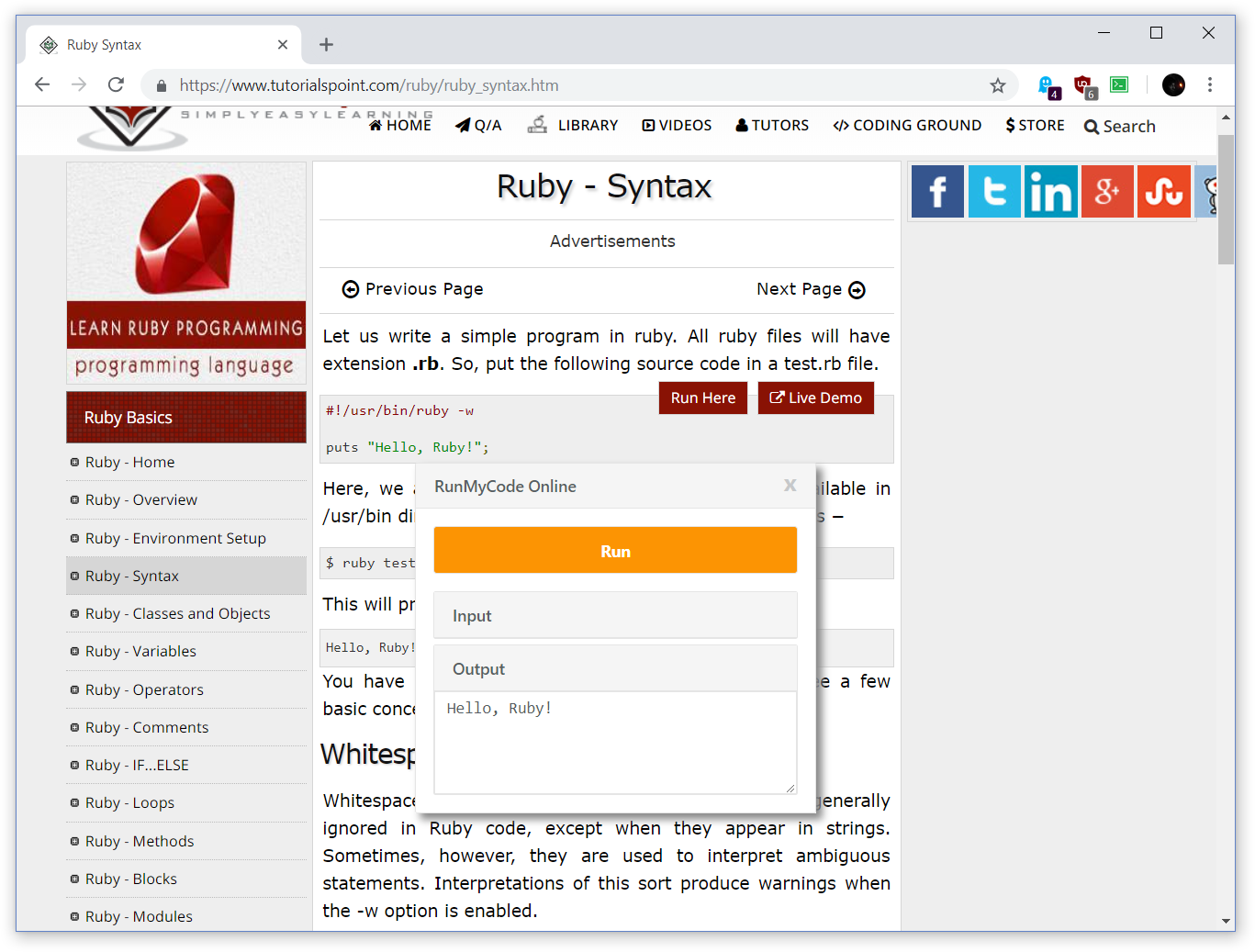Open the red shield extension with badge 6
The width and height of the screenshot is (1255, 952).
pos(1085,86)
